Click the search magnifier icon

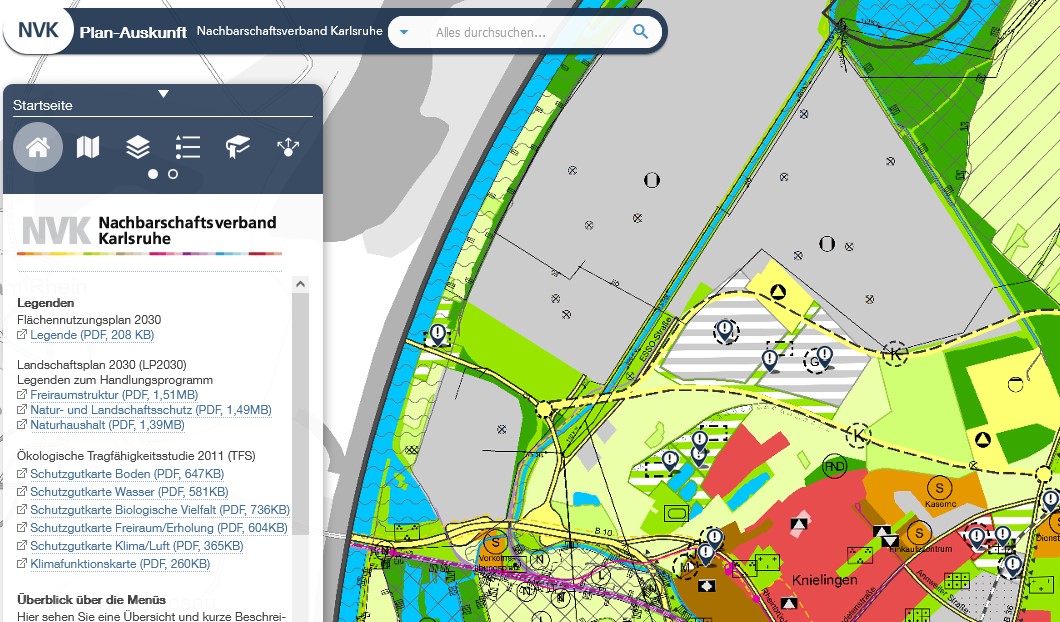(x=640, y=32)
